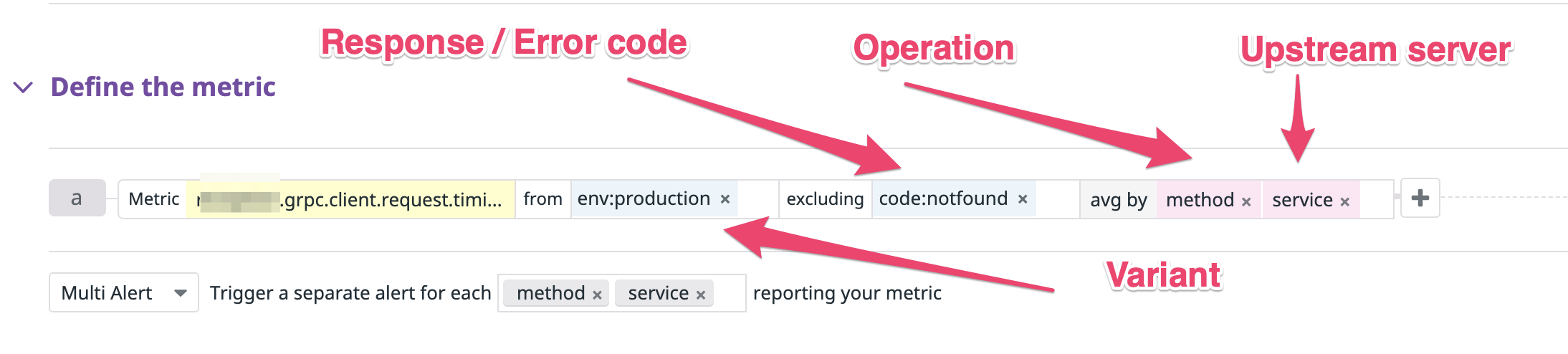
Task: Click the code:notfound tag
Action: click(943, 198)
